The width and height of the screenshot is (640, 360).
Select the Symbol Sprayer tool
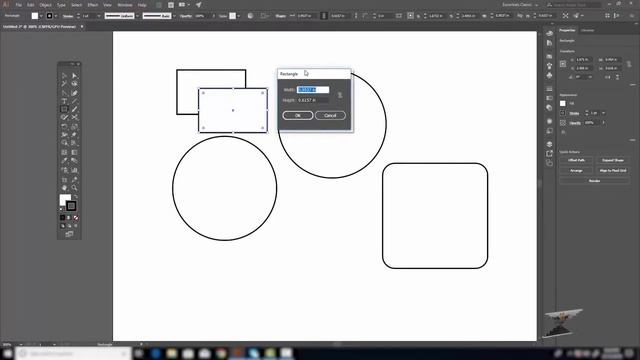click(x=64, y=170)
